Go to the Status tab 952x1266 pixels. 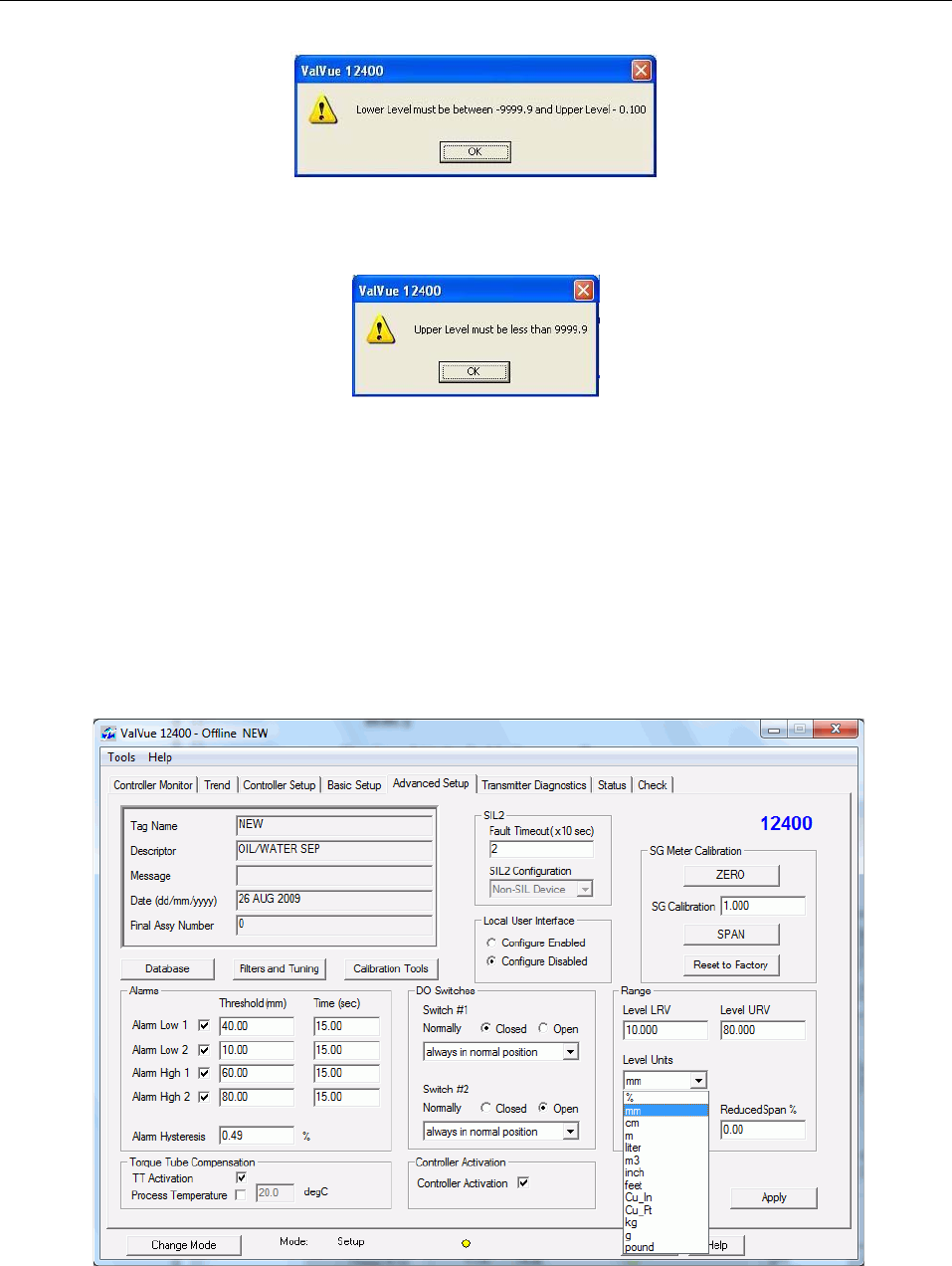coord(612,785)
